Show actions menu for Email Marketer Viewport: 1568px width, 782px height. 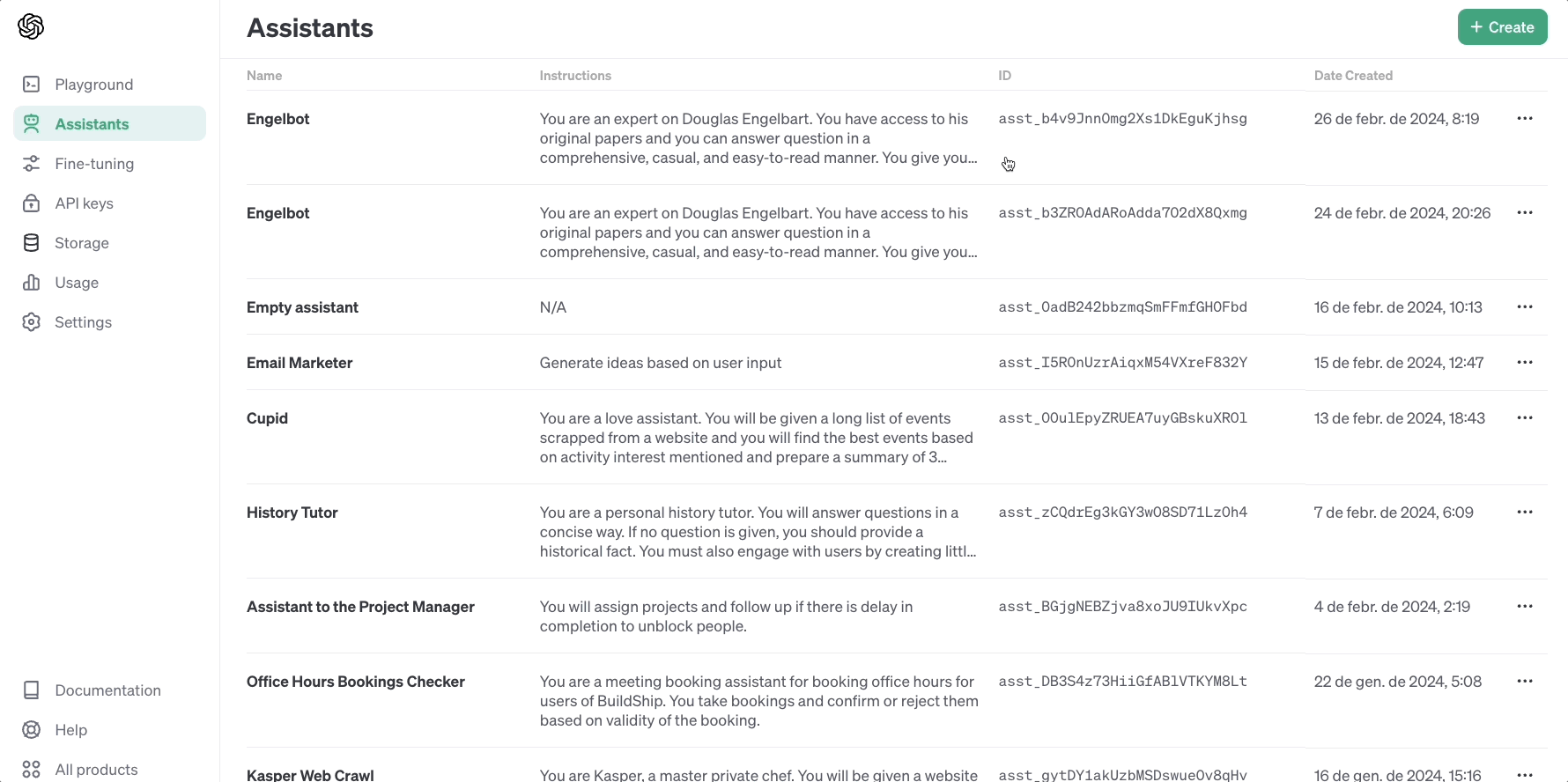click(x=1525, y=363)
